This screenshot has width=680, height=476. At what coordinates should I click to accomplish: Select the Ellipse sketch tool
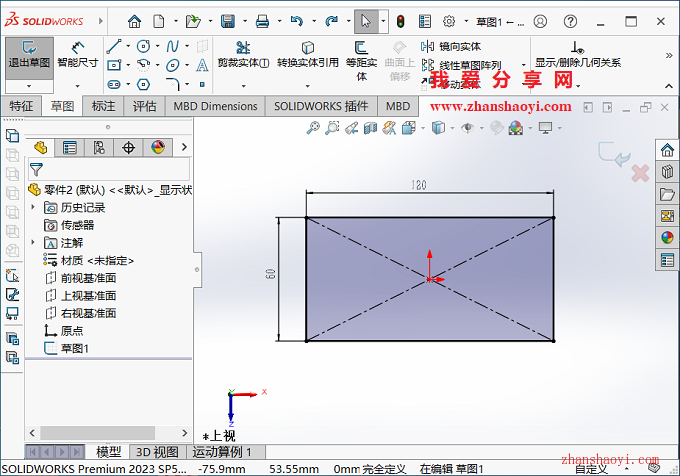click(173, 65)
